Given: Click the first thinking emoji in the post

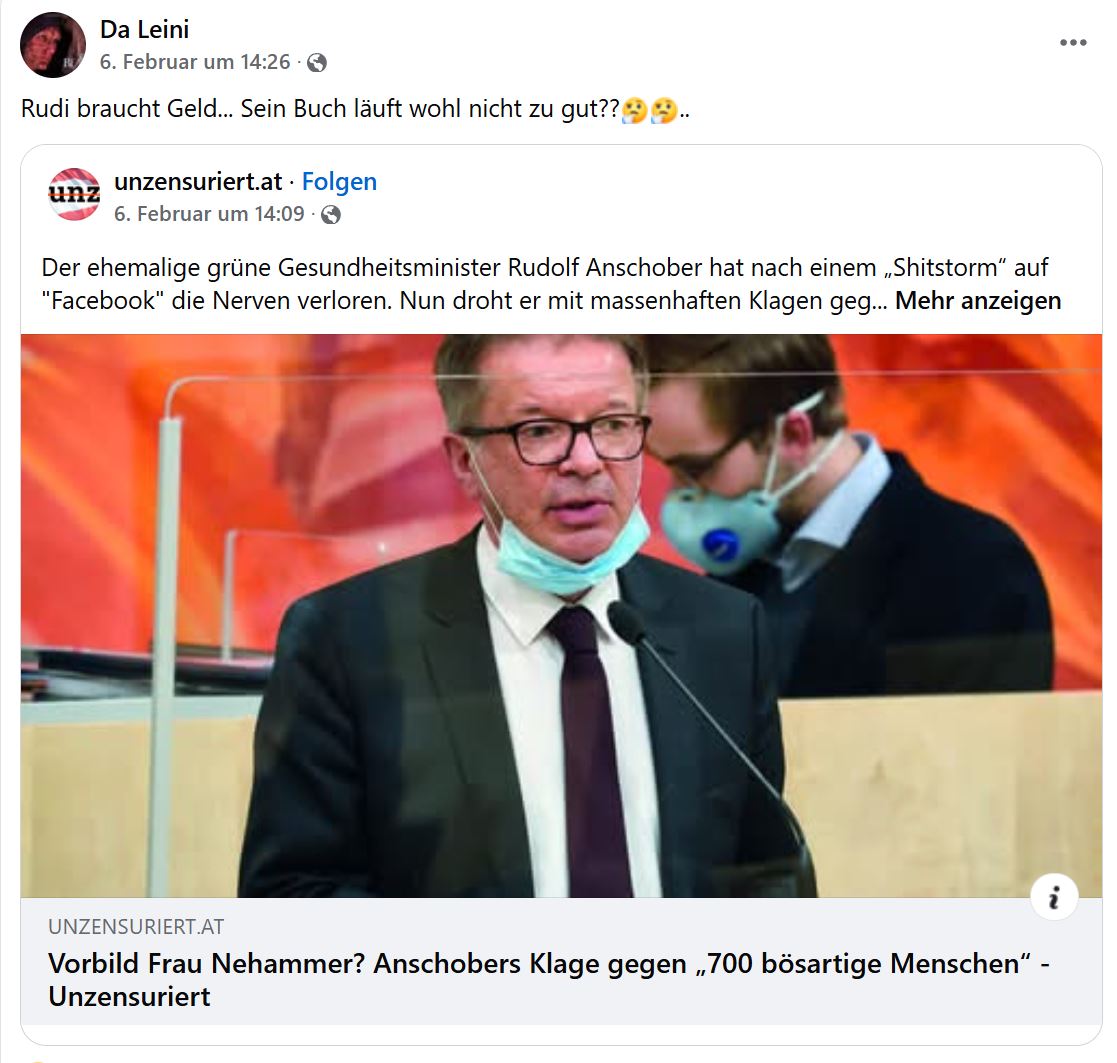Looking at the screenshot, I should pos(634,110).
